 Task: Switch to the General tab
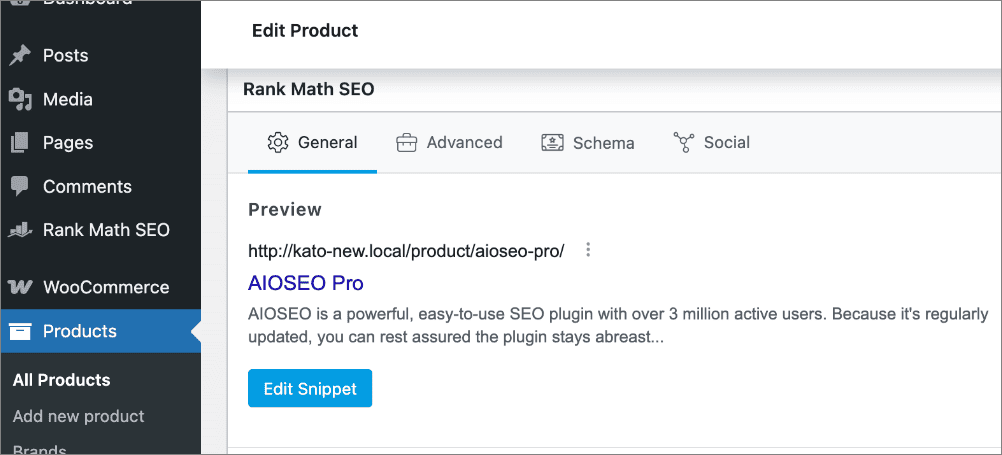point(312,143)
